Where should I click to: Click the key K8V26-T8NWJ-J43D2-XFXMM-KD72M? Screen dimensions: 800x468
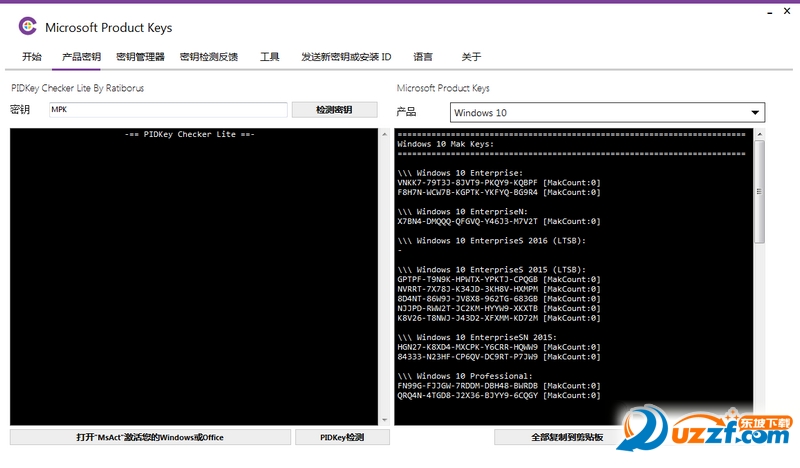[467, 318]
